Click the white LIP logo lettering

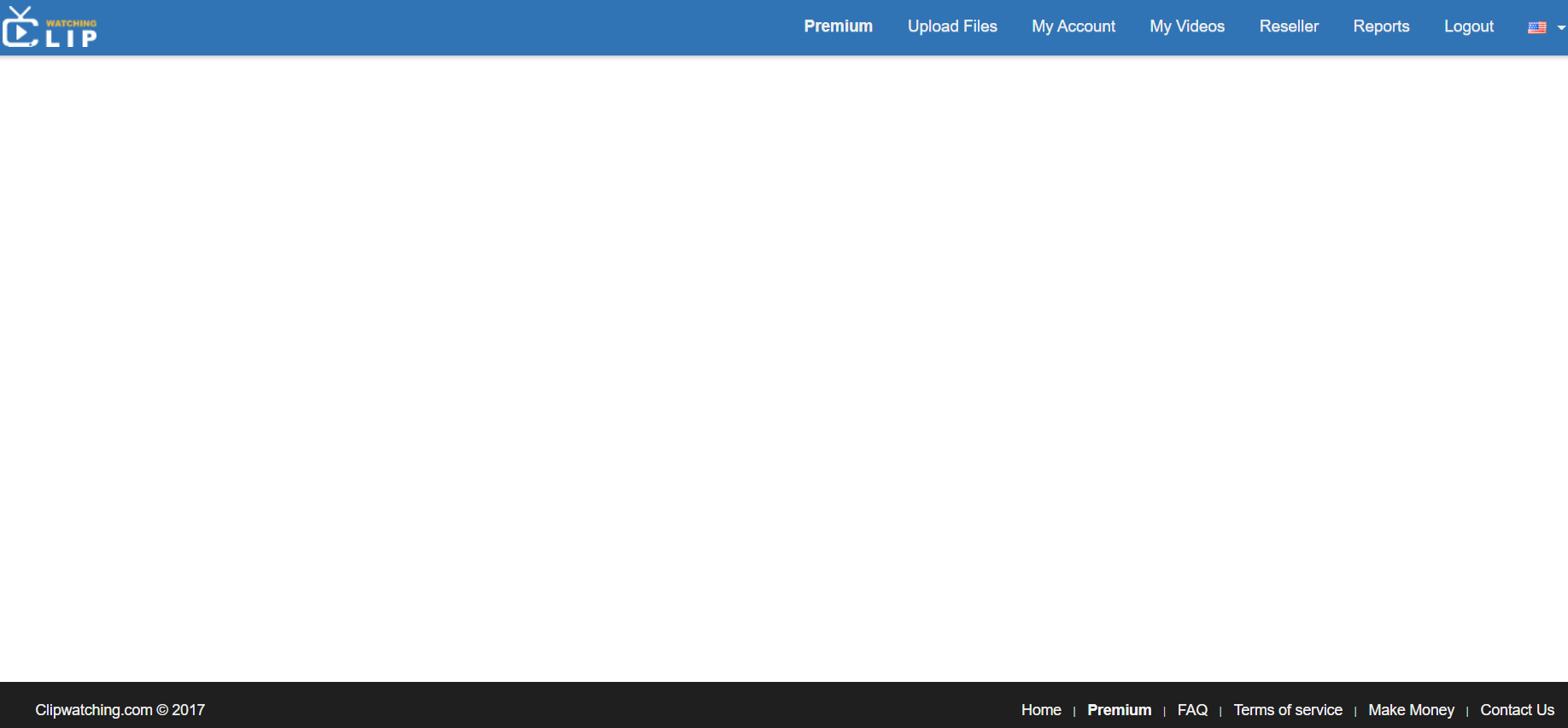(72, 38)
